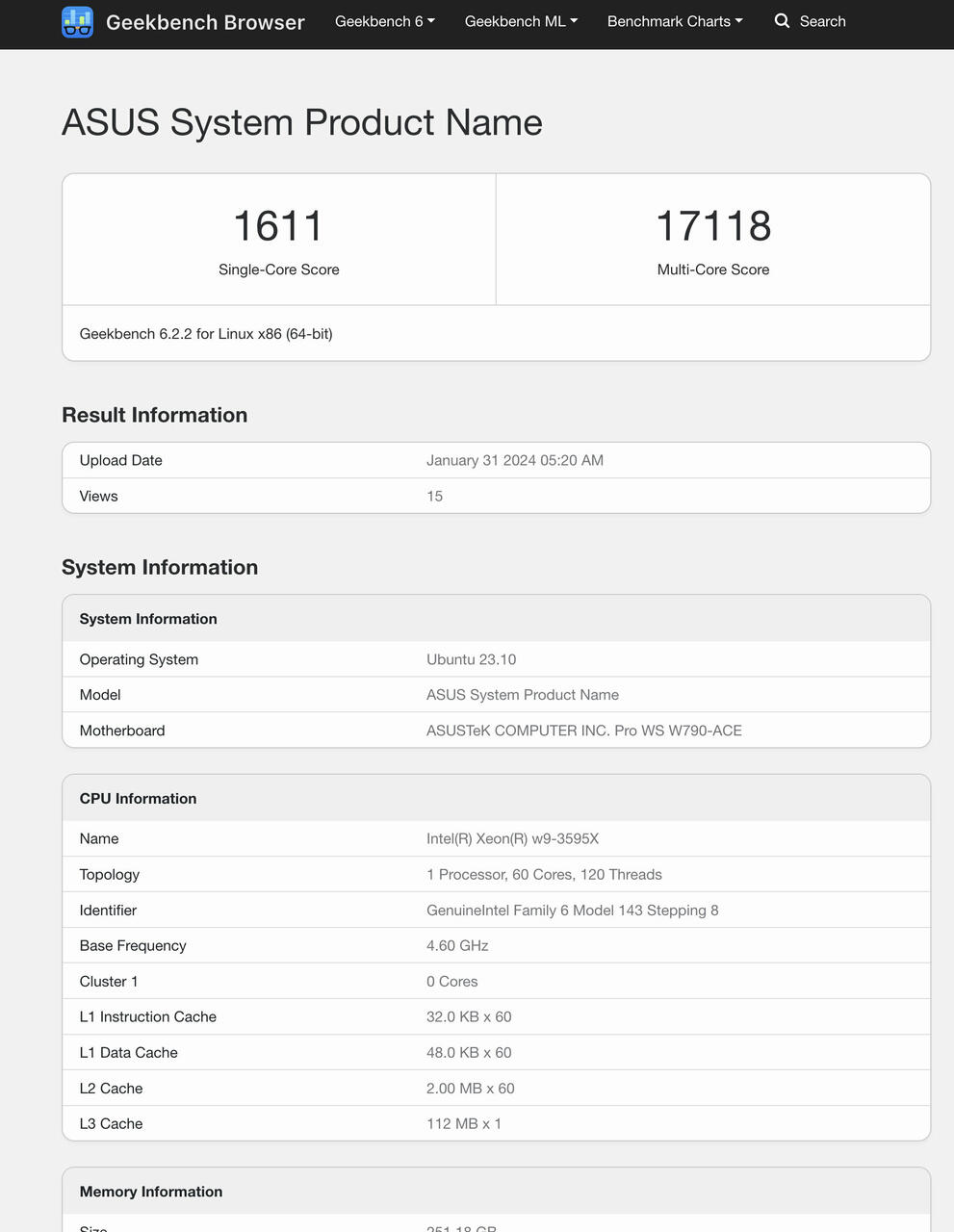This screenshot has width=954, height=1232.
Task: Click the L2 Cache row label
Action: [x=112, y=1088]
